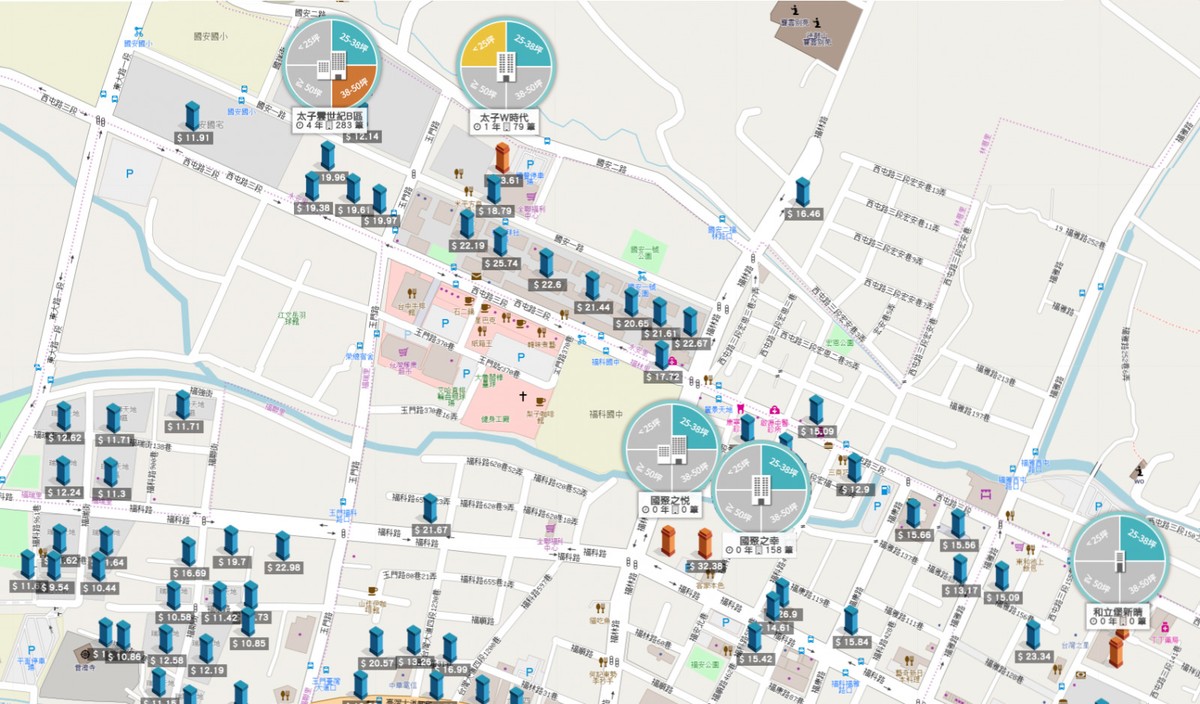This screenshot has height=704, width=1200.
Task: Open the building marker priced $22.98
Action: [x=283, y=546]
